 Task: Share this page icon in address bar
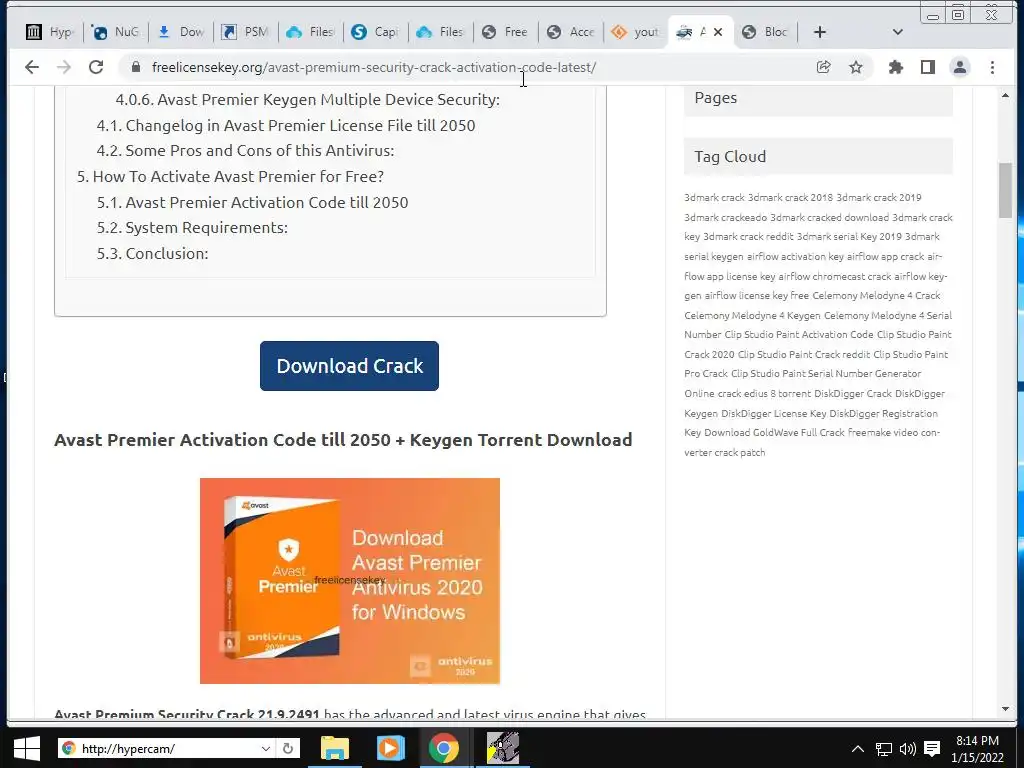824,67
